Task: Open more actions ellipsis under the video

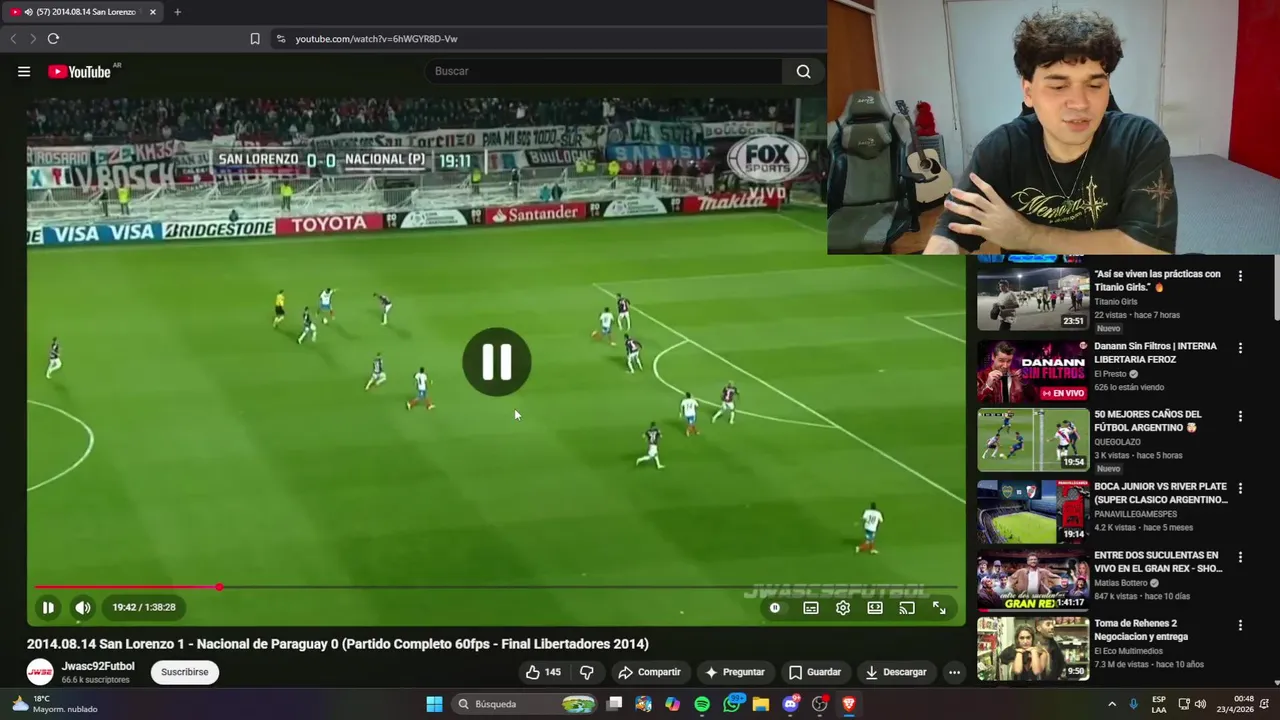Action: pos(954,672)
